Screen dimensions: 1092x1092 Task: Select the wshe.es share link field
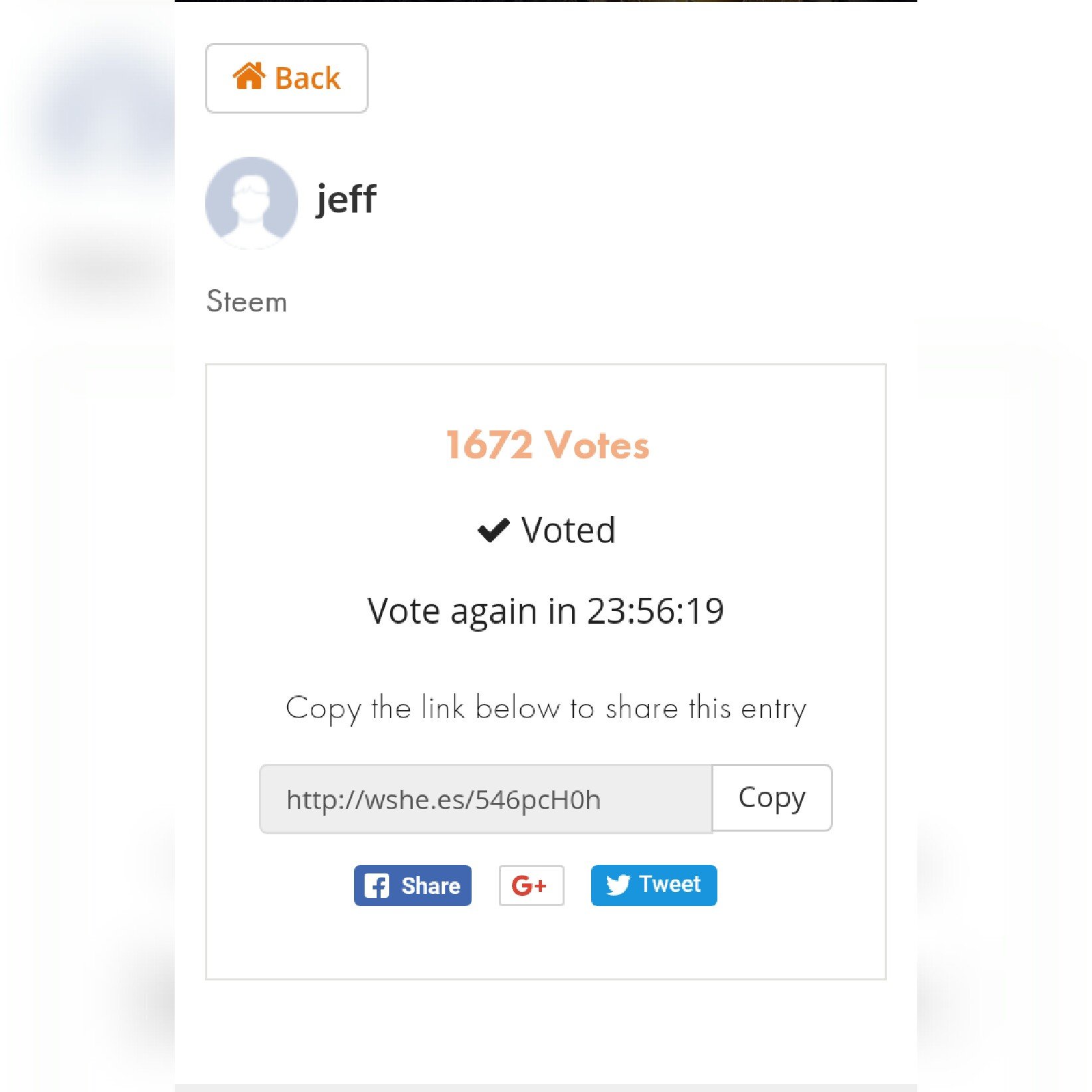coord(486,799)
